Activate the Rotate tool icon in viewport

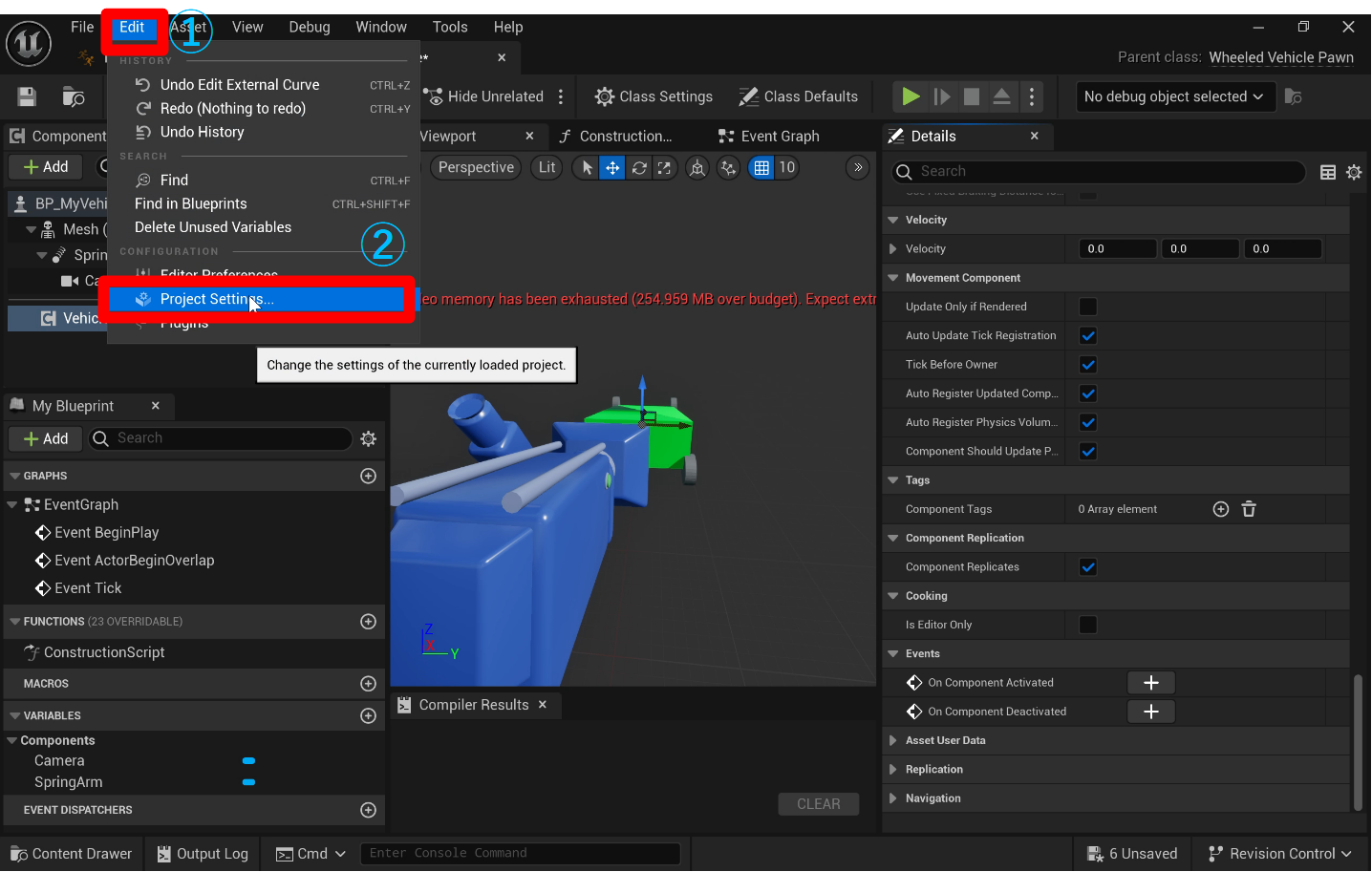tap(639, 168)
